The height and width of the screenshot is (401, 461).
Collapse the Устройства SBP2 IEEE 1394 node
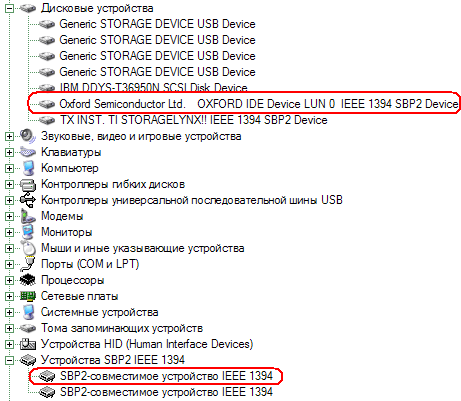(9, 360)
